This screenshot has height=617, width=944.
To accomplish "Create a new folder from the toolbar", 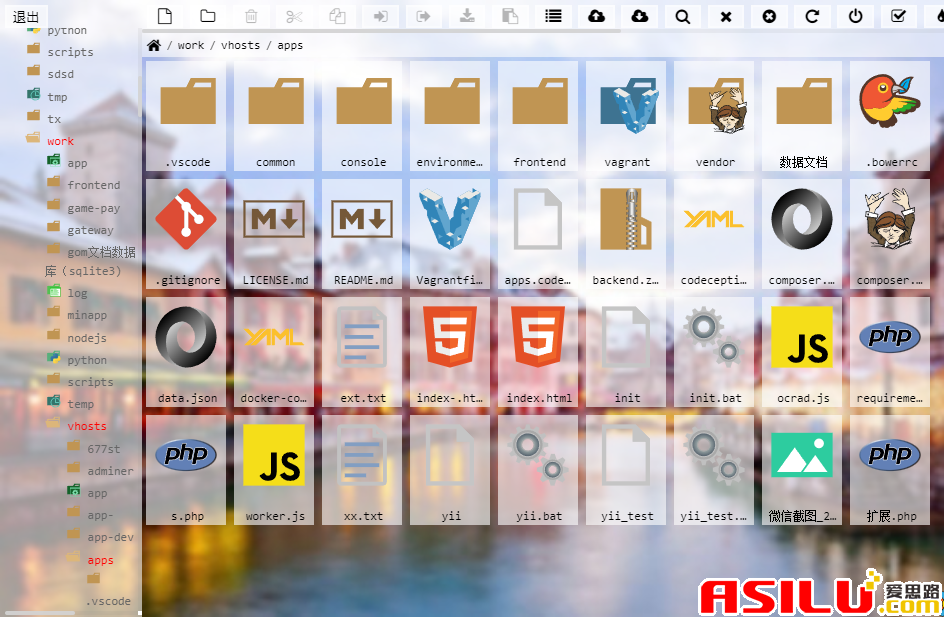I will (x=208, y=16).
